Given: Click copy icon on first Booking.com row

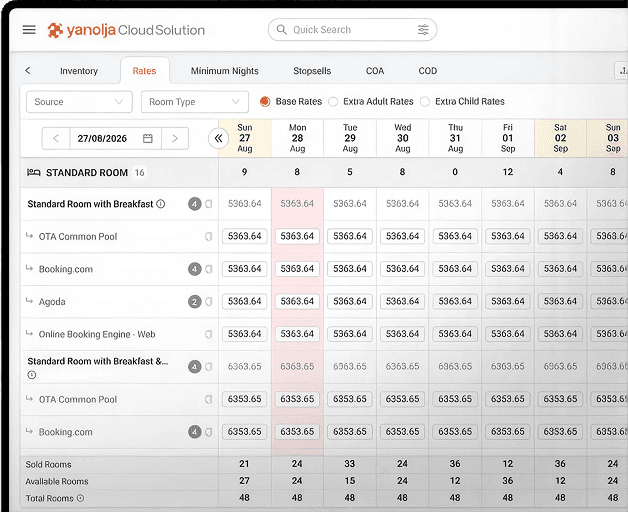Looking at the screenshot, I should [x=209, y=269].
